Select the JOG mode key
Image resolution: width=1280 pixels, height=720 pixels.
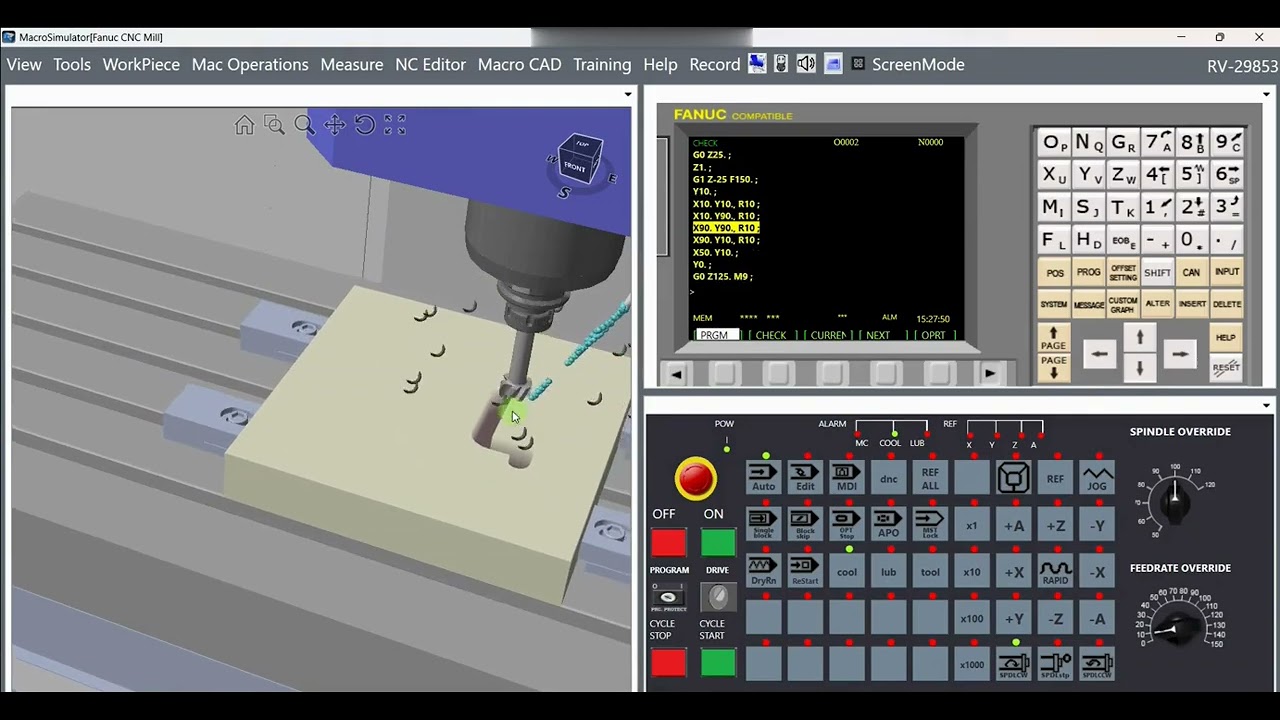pyautogui.click(x=1097, y=478)
